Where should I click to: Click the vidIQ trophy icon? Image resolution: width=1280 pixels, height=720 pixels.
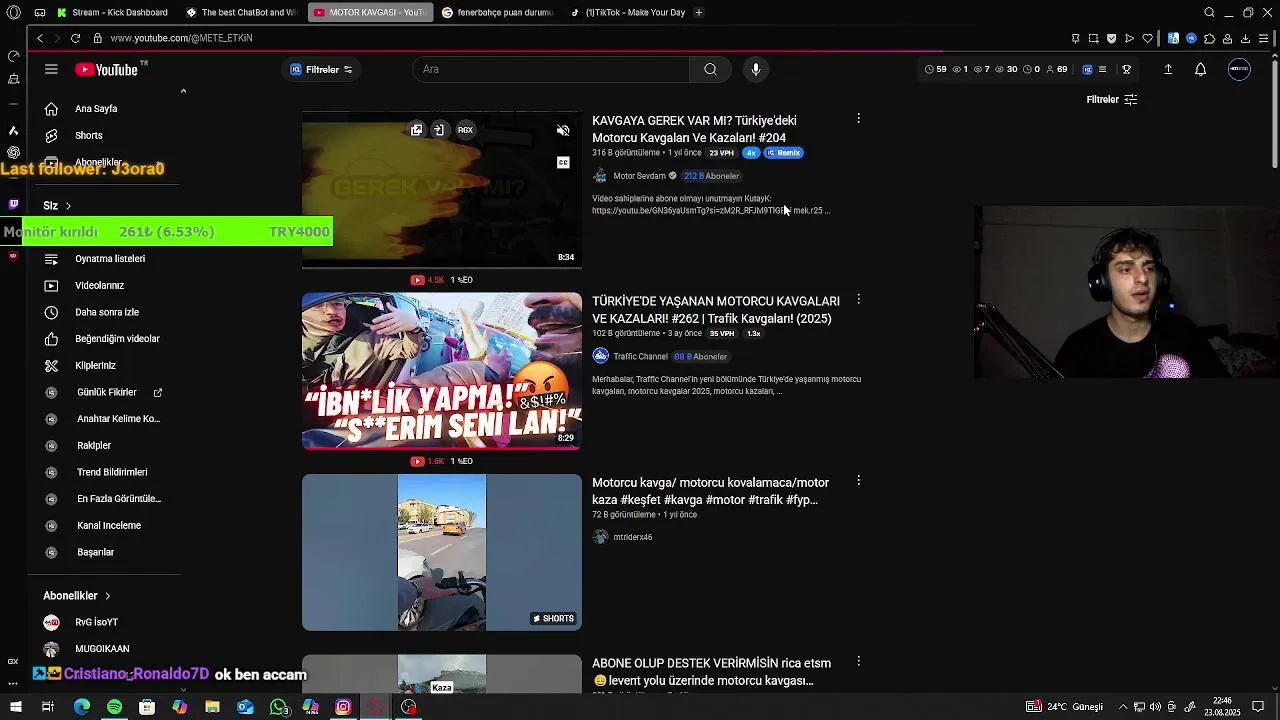tap(1127, 69)
